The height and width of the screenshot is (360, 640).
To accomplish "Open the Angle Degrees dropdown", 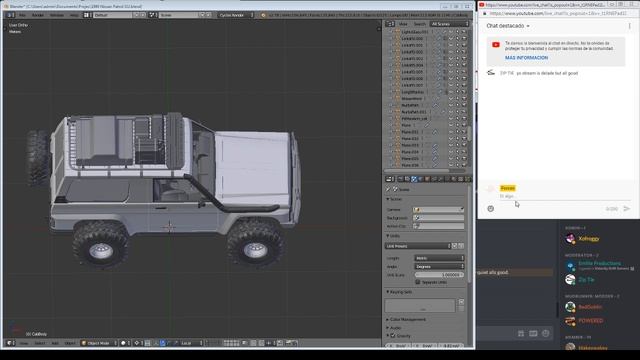I will pyautogui.click(x=439, y=267).
